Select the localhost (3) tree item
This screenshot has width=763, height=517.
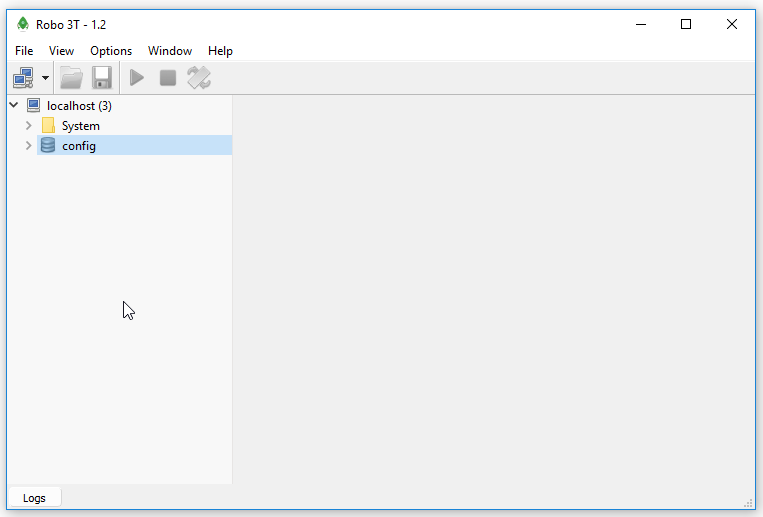79,106
